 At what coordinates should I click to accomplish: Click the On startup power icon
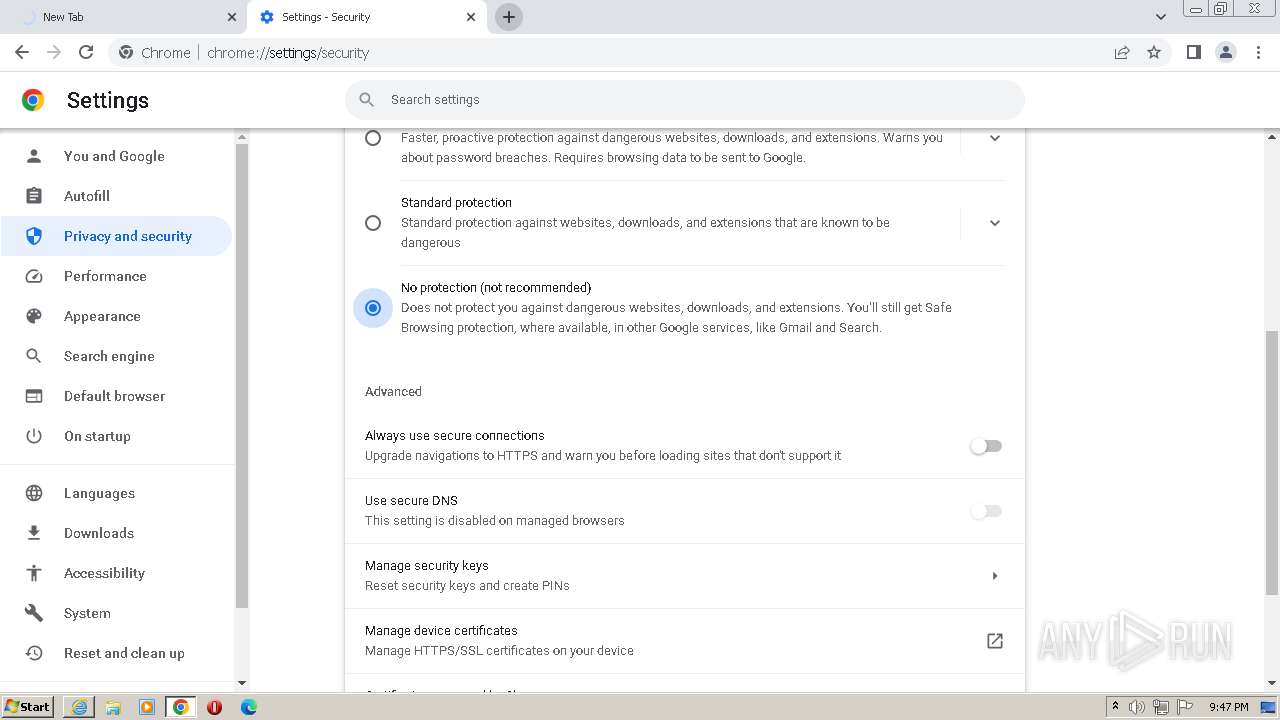coord(34,436)
